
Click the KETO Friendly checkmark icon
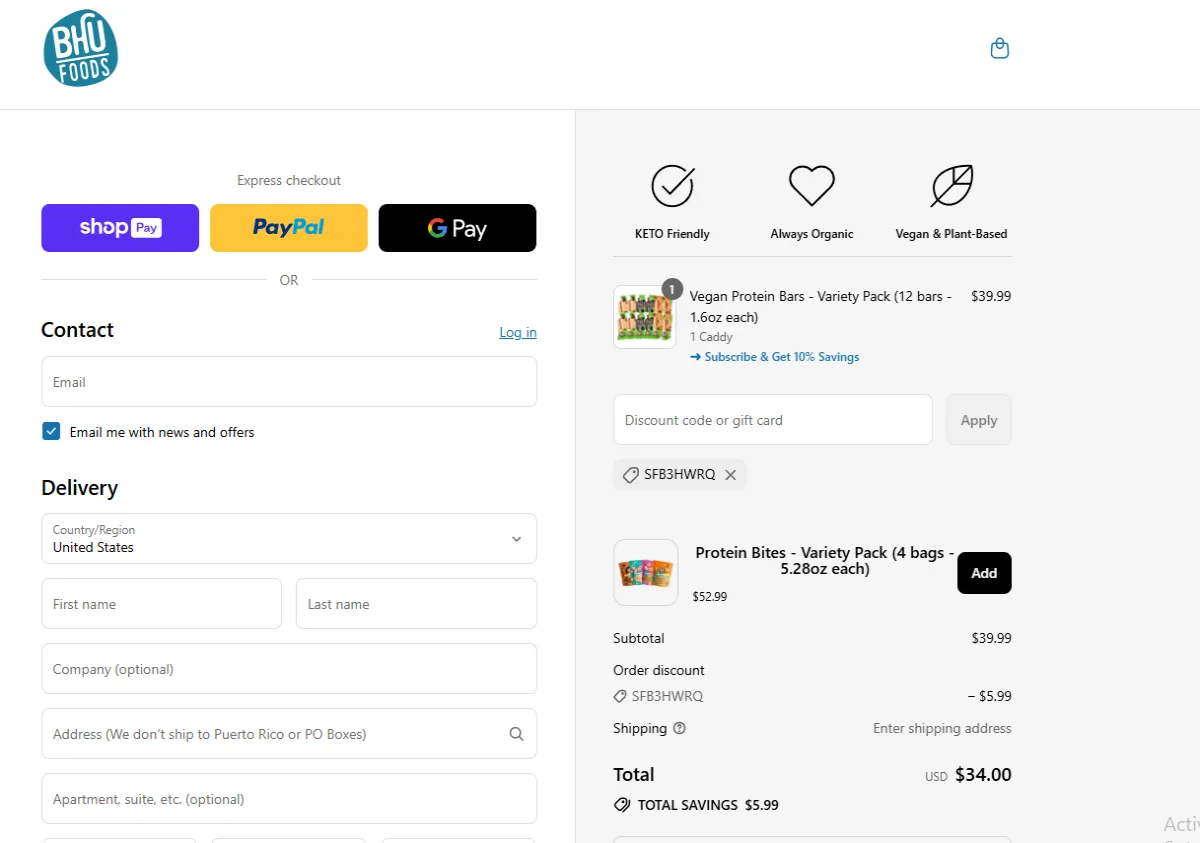(672, 186)
